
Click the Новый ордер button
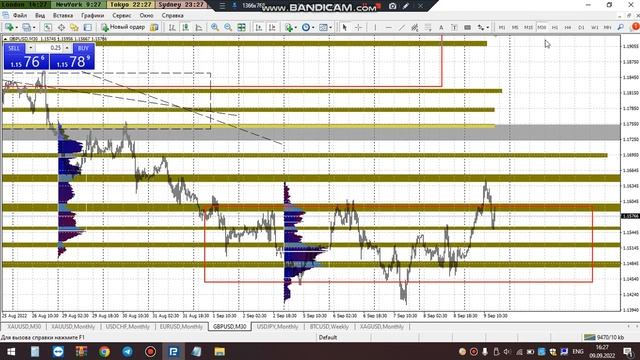pos(123,27)
